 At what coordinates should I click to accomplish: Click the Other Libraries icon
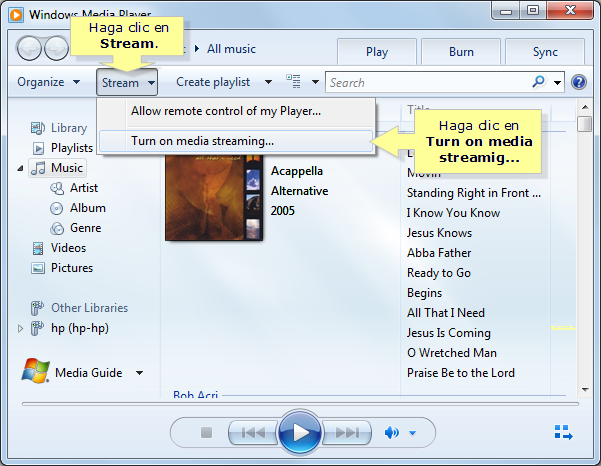click(x=37, y=308)
